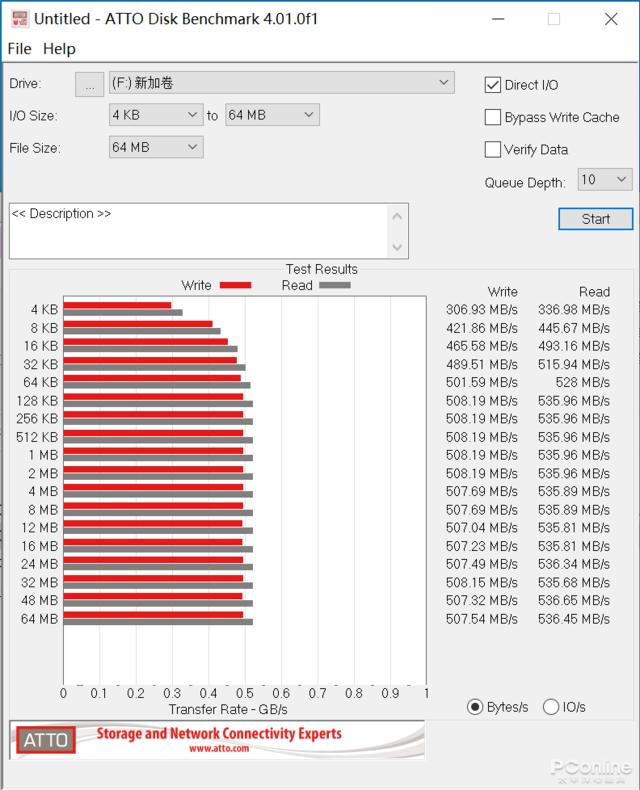This screenshot has width=640, height=790.
Task: Select the Bytes/s radio button
Action: click(x=475, y=707)
